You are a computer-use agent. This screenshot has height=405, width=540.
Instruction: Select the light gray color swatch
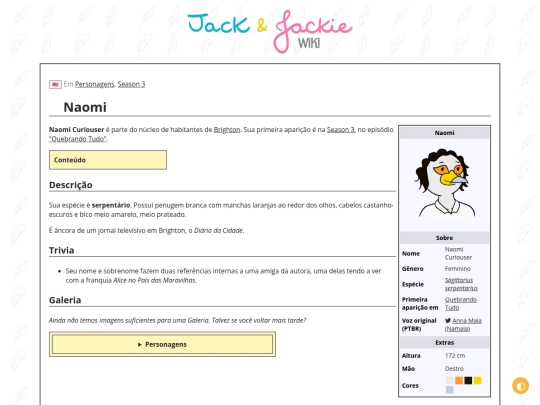coord(449,380)
